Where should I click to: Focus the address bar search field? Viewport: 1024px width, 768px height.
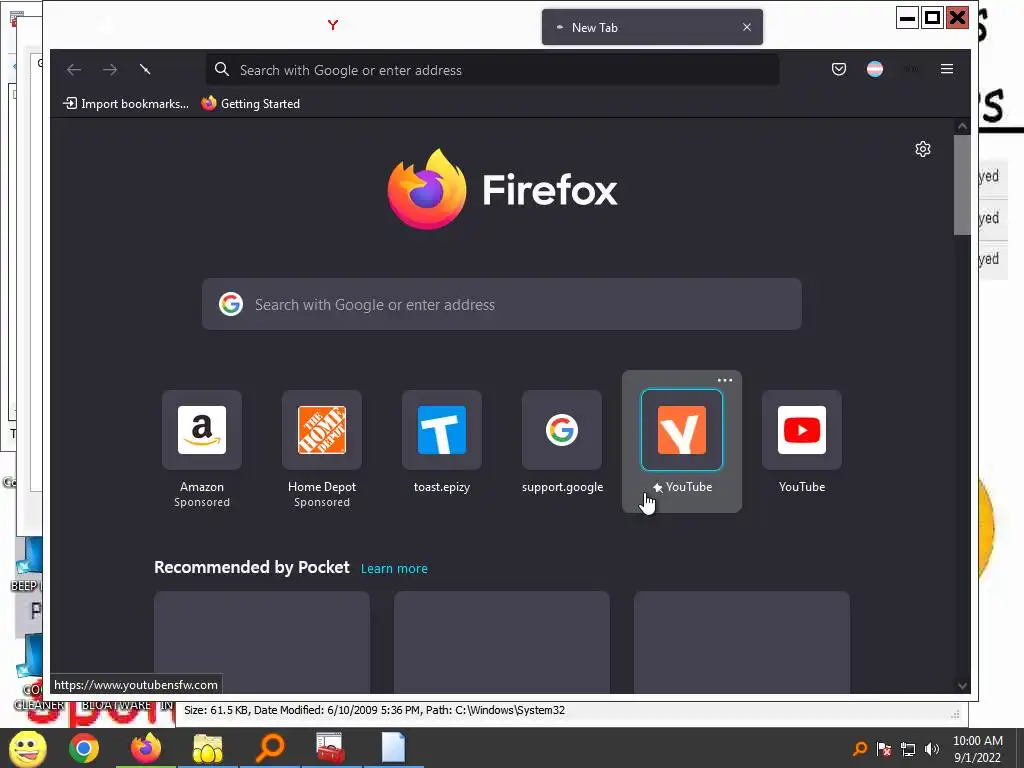(492, 70)
